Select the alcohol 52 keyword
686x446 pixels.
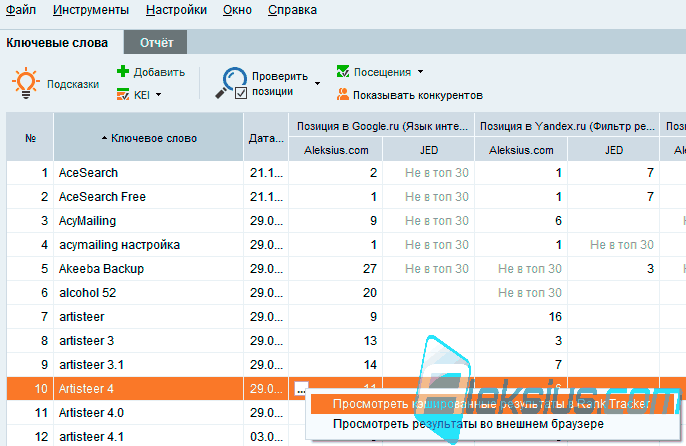tap(88, 293)
